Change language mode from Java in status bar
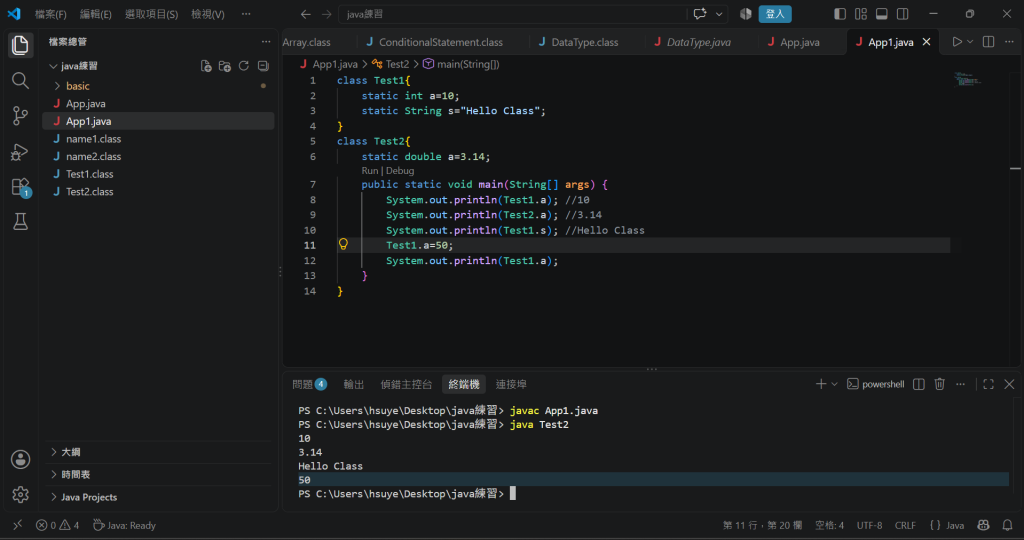The image size is (1024, 540). [x=955, y=525]
